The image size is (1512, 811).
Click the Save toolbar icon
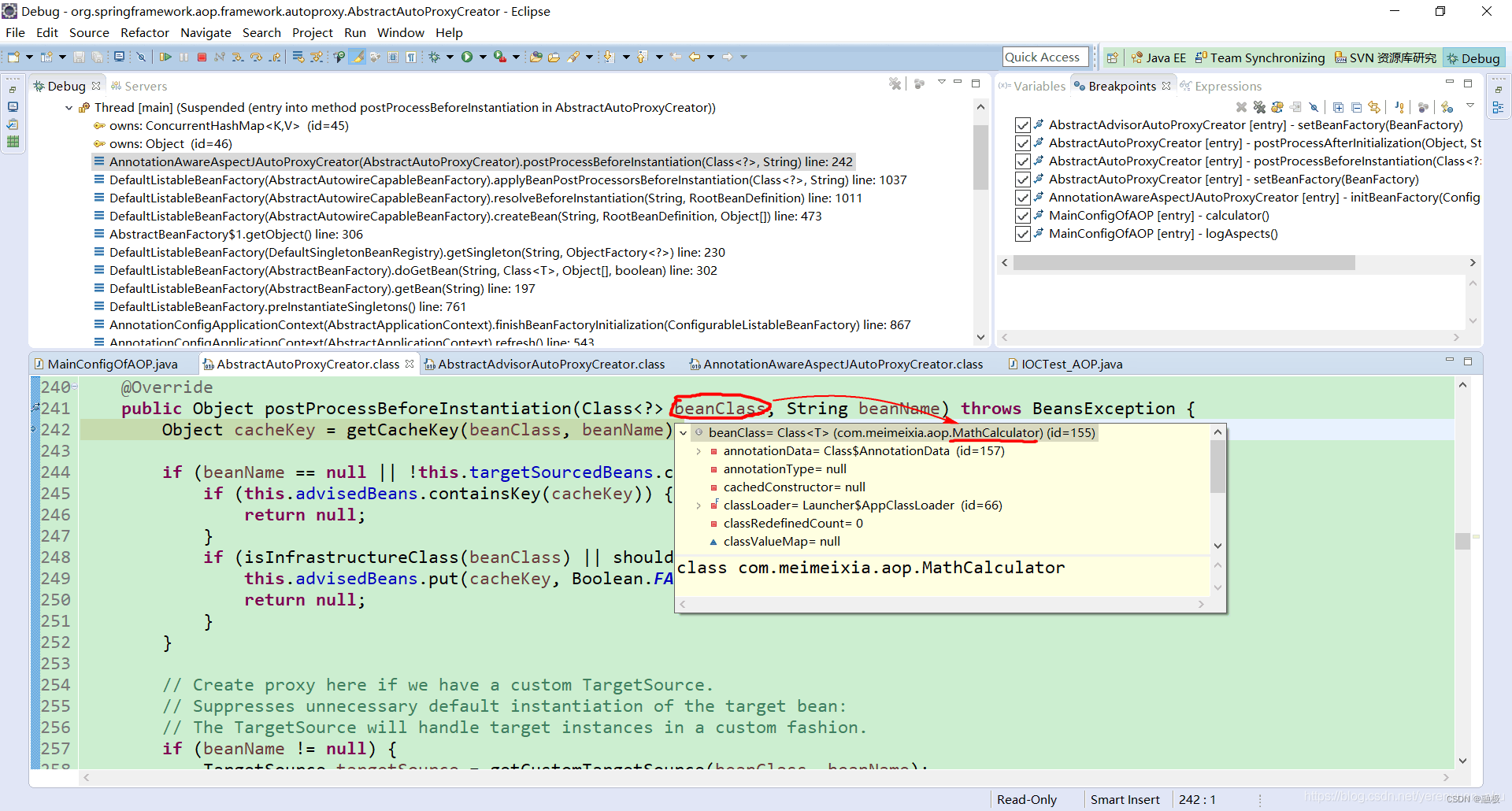(78, 56)
